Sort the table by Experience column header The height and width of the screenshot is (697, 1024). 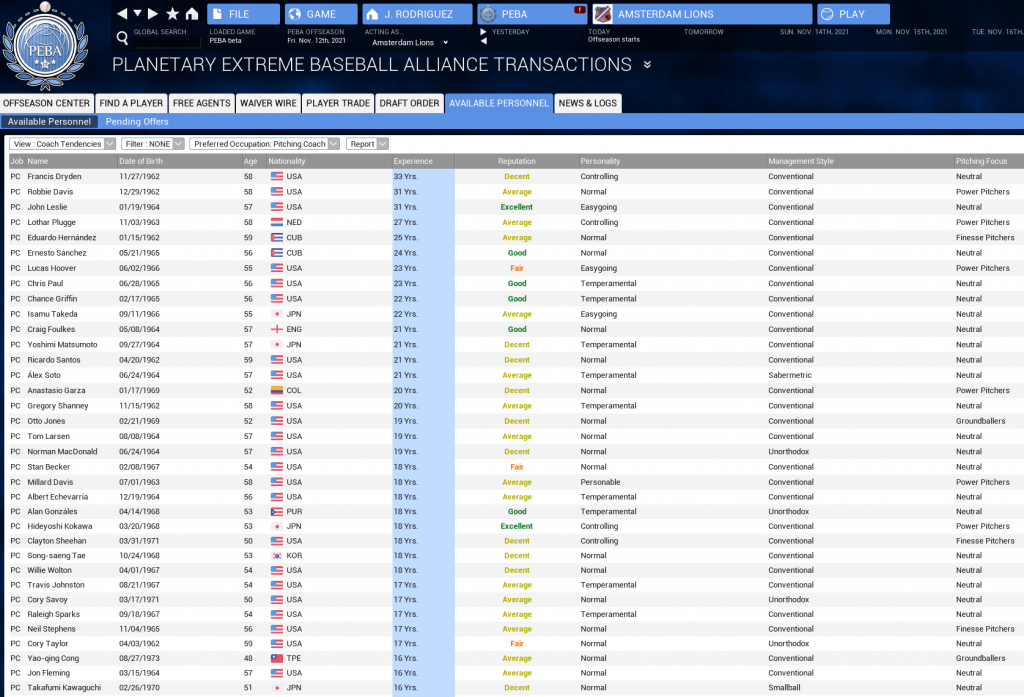click(x=423, y=161)
